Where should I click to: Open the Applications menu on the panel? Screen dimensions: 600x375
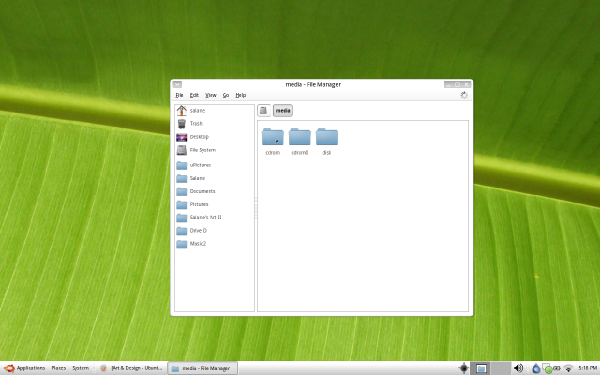(25, 368)
